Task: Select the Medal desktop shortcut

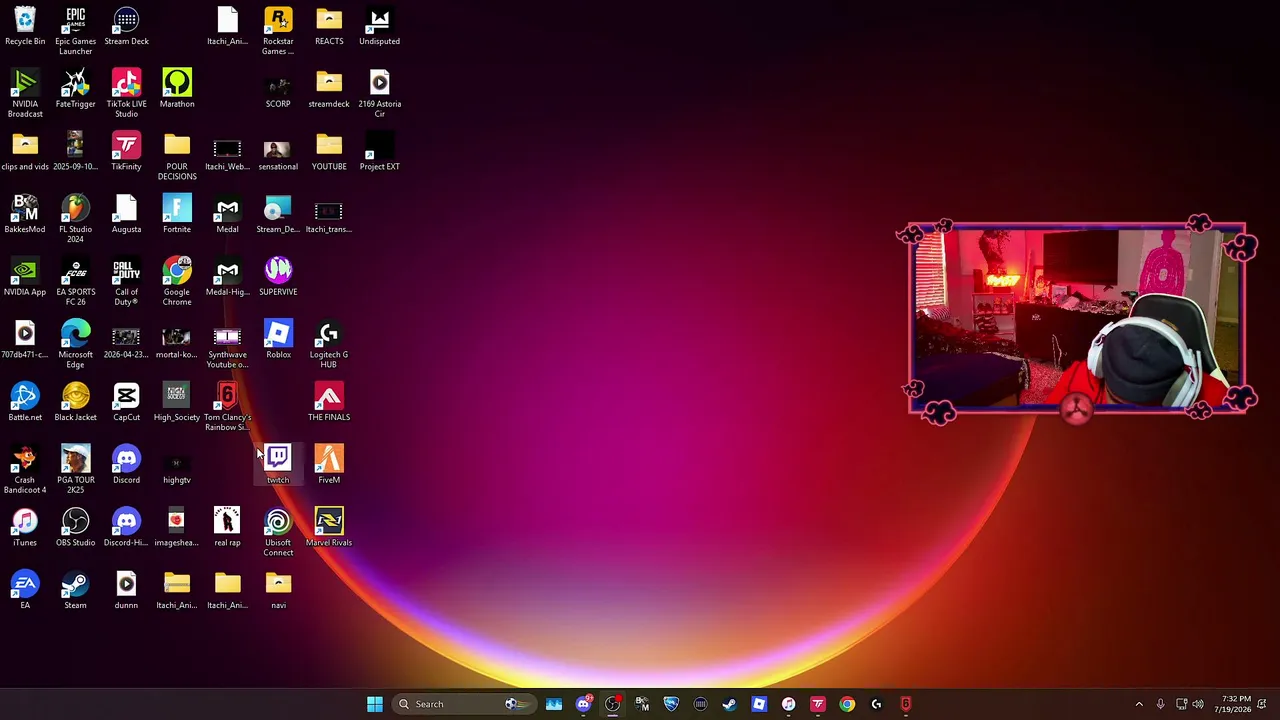Action: click(x=227, y=215)
